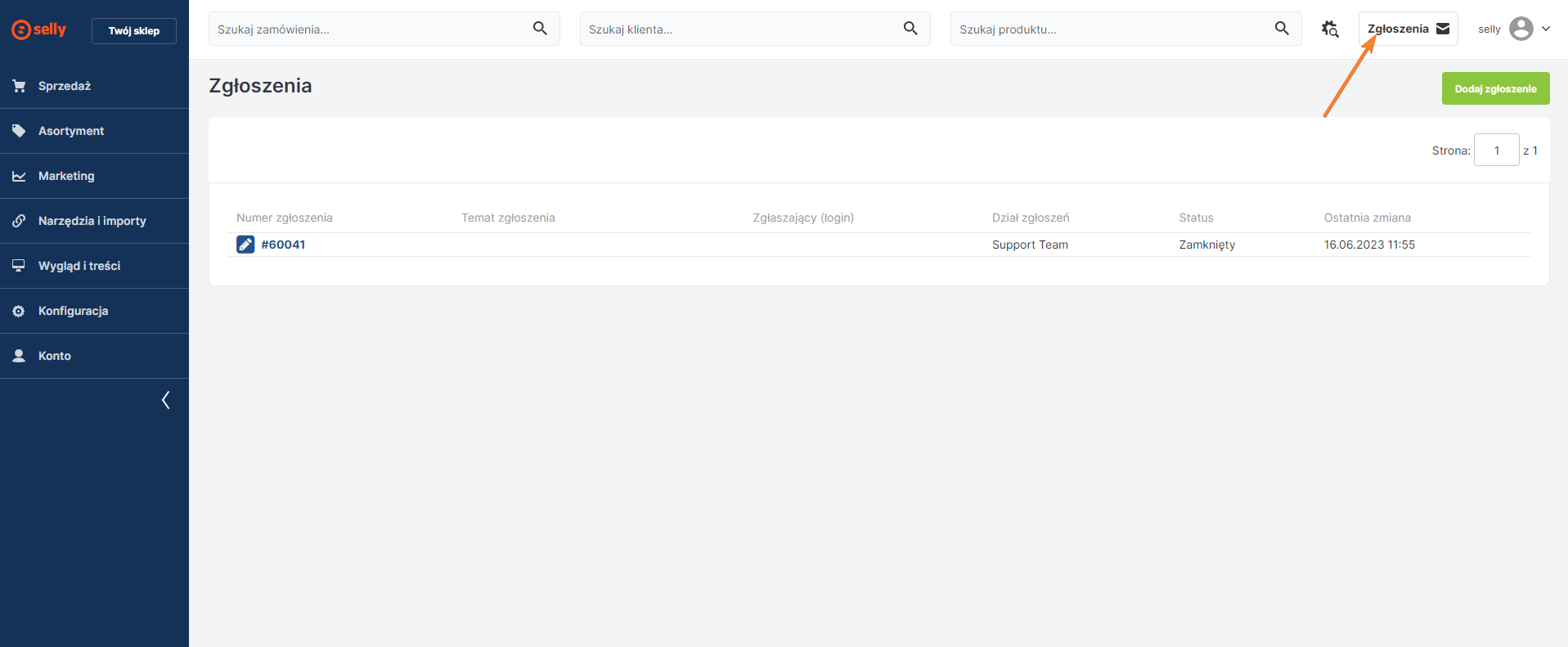Click the Selly logo
Viewport: 1568px width, 647px height.
(38, 29)
